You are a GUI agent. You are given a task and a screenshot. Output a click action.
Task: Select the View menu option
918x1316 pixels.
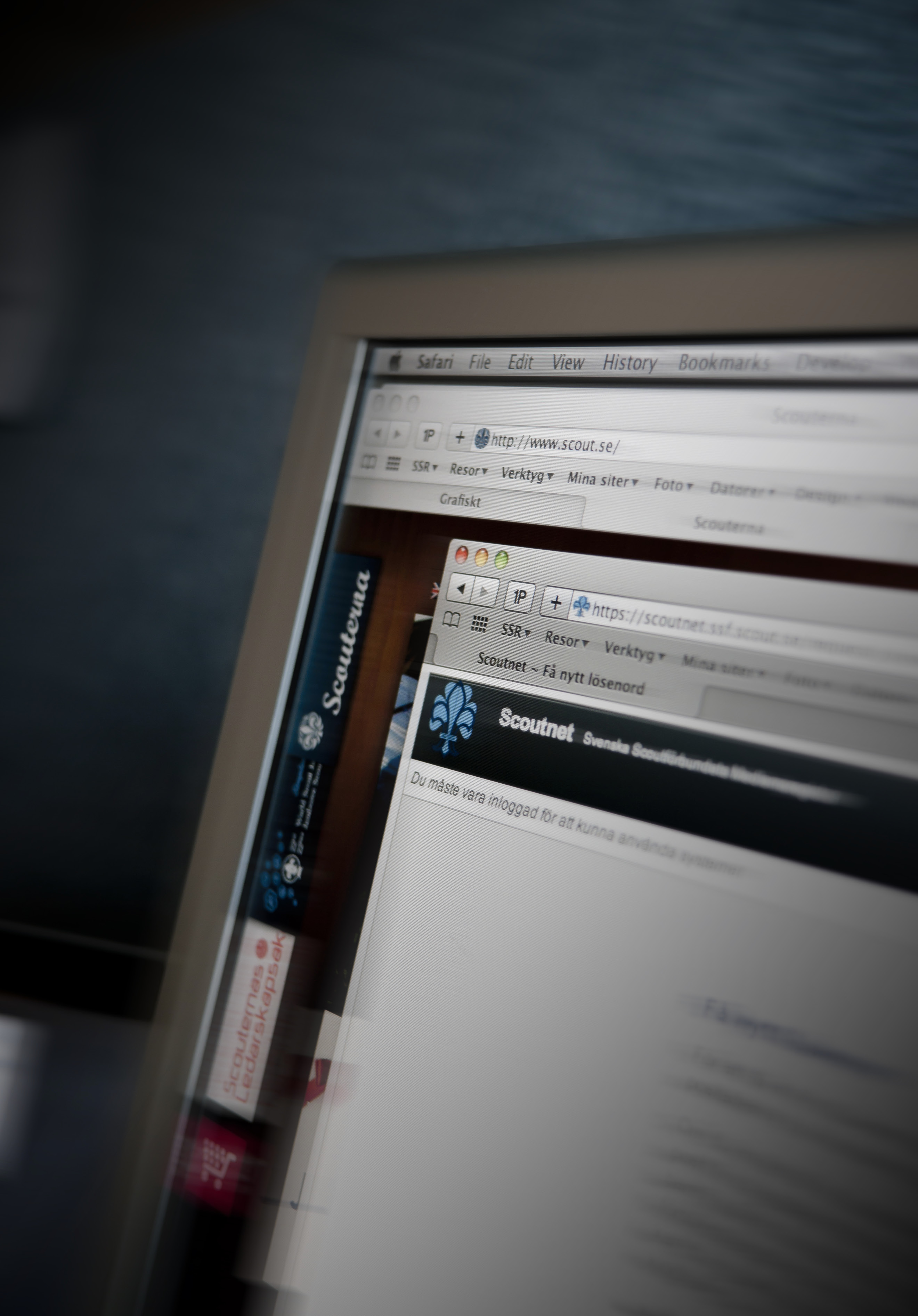(566, 362)
